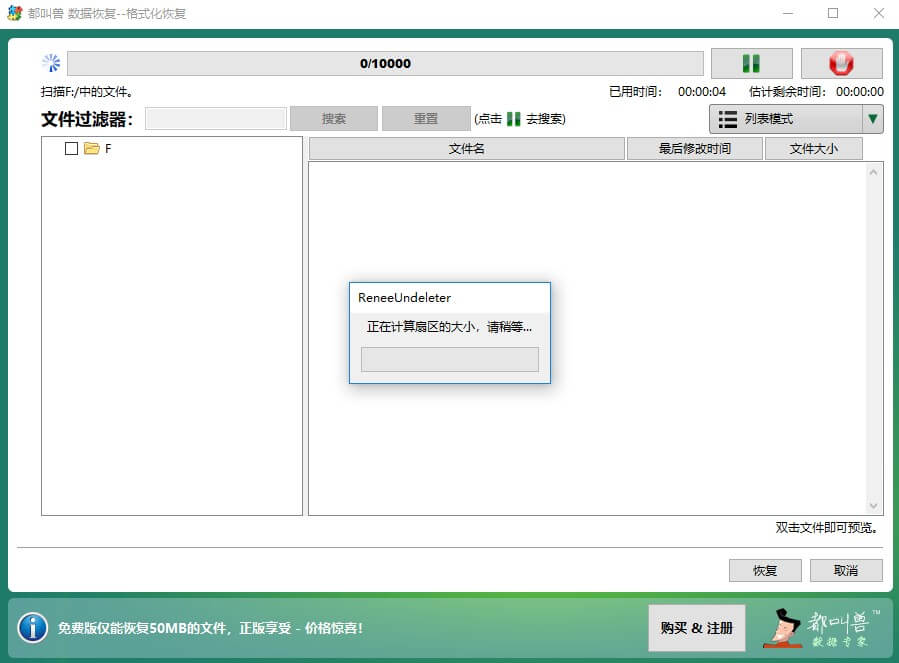Click the 恢复 recover button
This screenshot has width=899, height=663.
point(765,571)
